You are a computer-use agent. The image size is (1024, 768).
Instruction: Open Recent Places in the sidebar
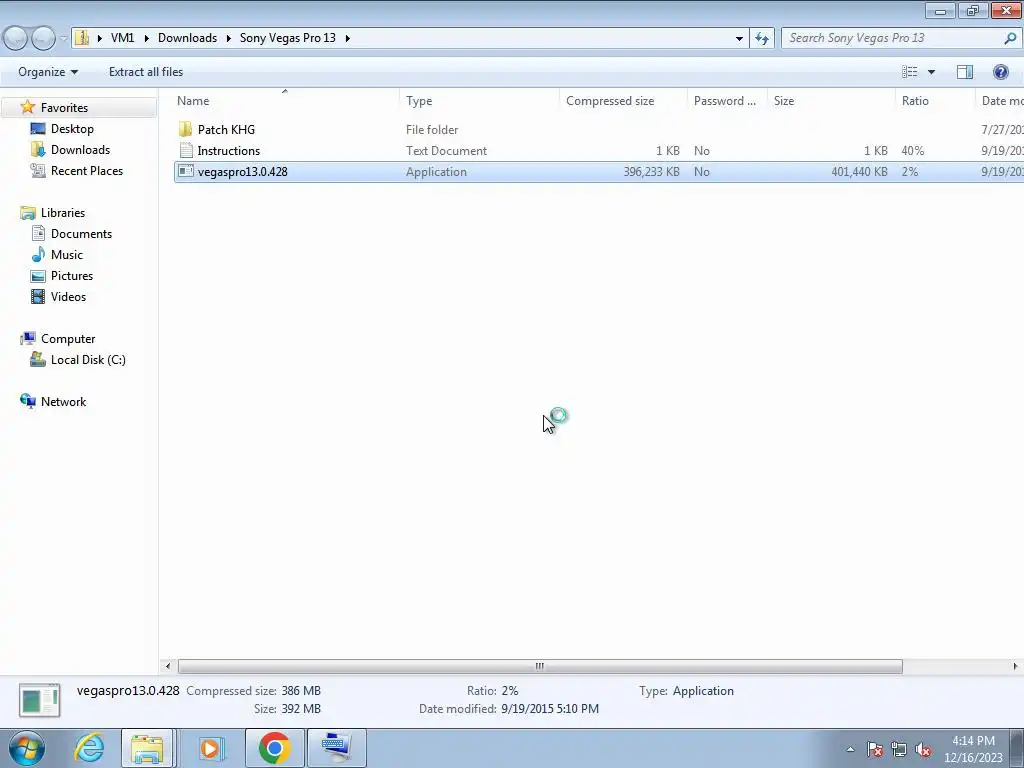pos(87,170)
